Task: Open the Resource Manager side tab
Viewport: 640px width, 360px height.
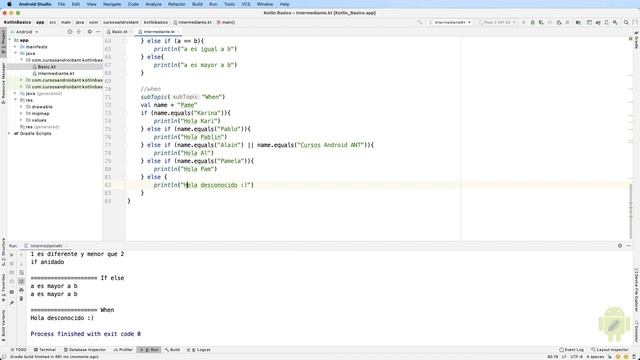Action: tap(3, 83)
